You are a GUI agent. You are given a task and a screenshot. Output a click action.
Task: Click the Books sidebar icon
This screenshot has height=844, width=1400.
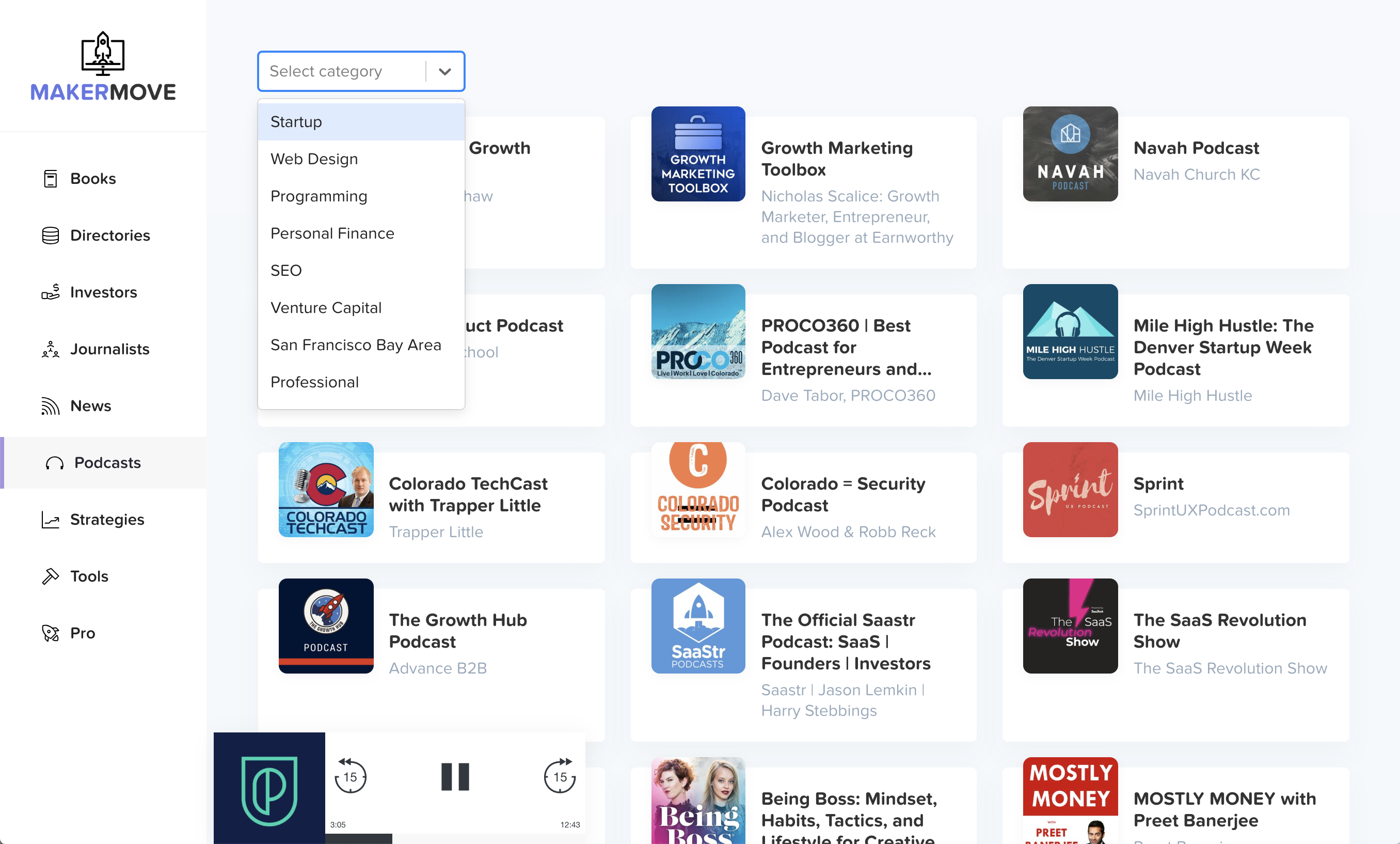(x=51, y=179)
